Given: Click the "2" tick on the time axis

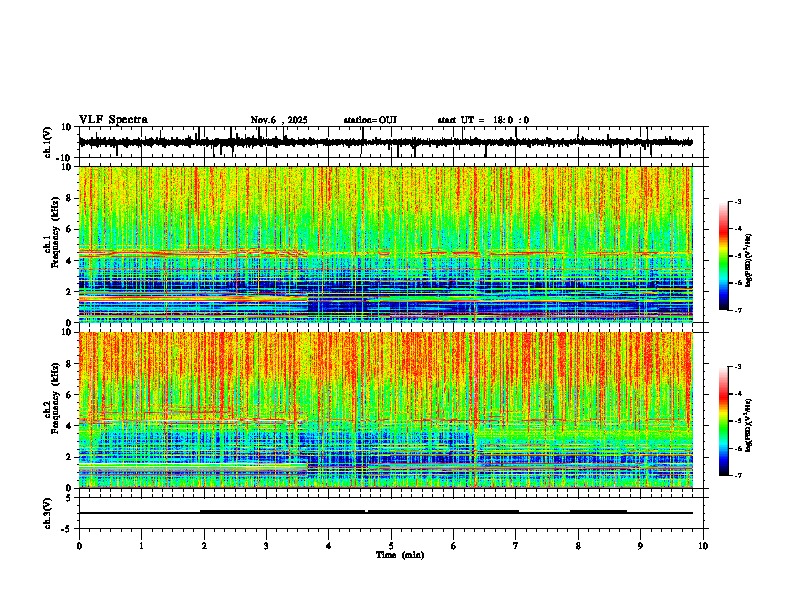Looking at the screenshot, I should (x=204, y=546).
